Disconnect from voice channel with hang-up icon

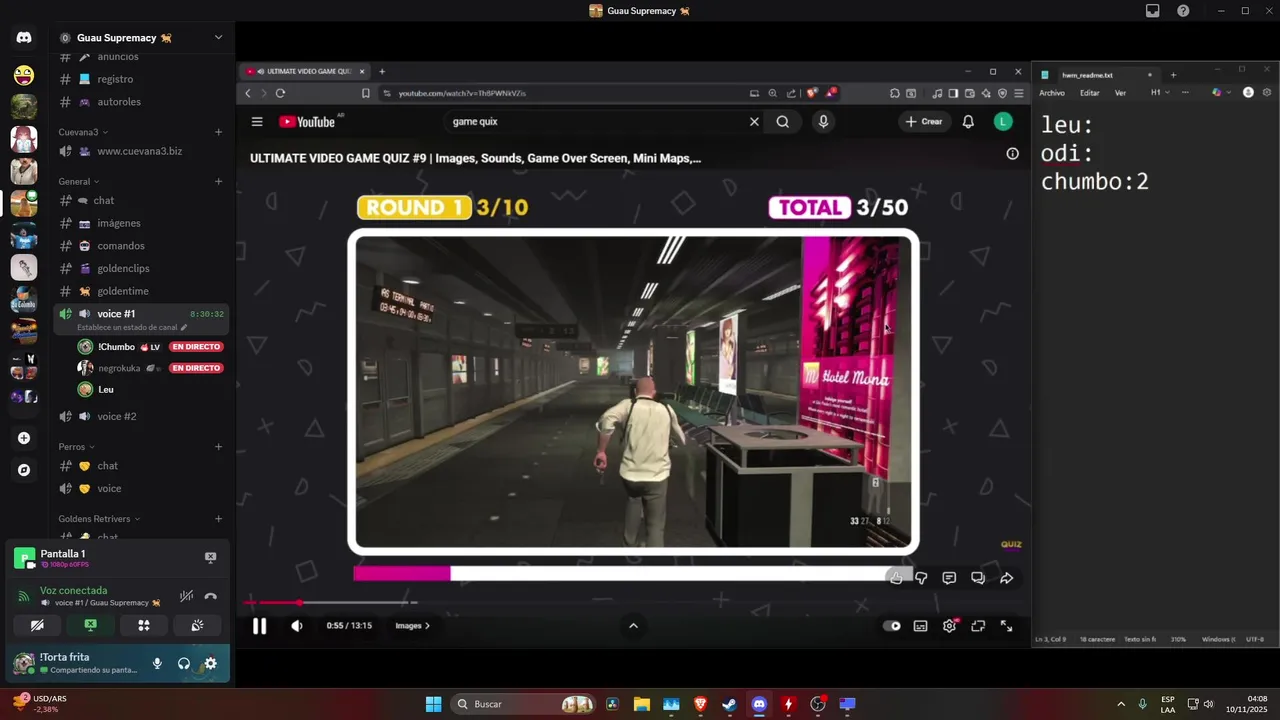point(210,597)
